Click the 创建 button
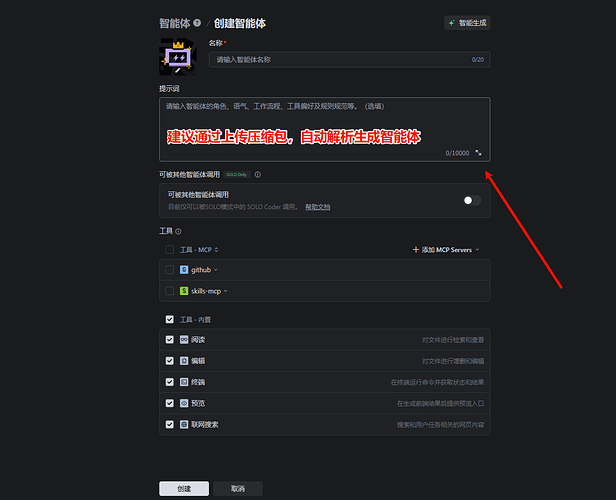The image size is (616, 500). (184, 489)
